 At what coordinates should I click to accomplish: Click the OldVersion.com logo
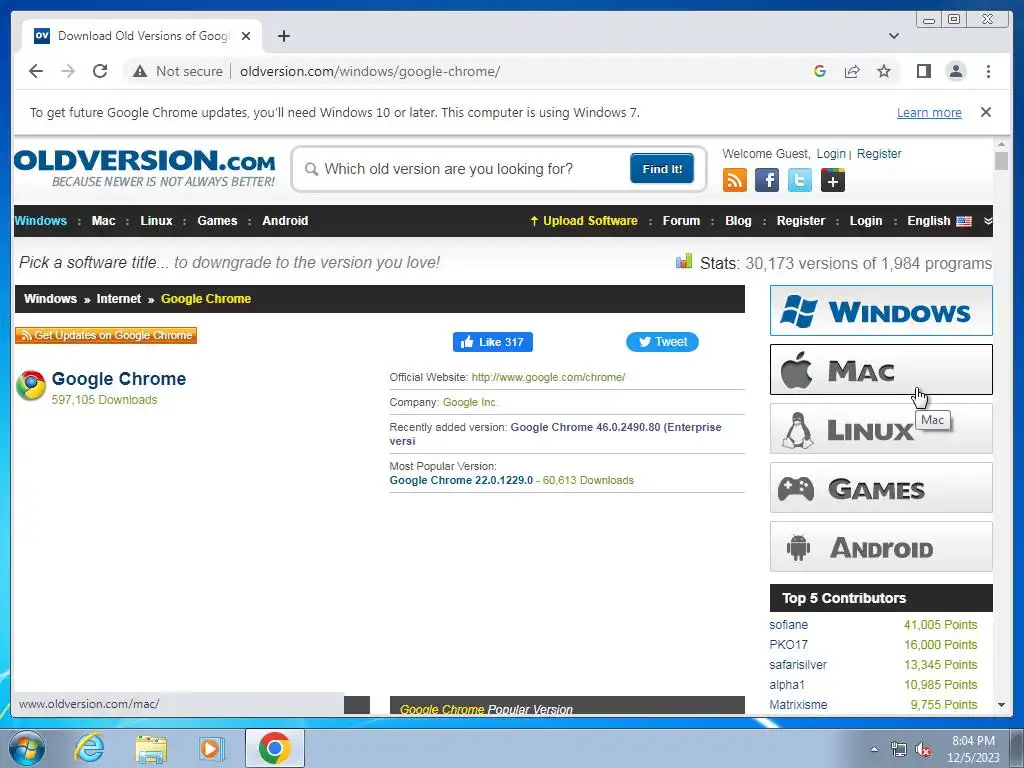point(145,168)
